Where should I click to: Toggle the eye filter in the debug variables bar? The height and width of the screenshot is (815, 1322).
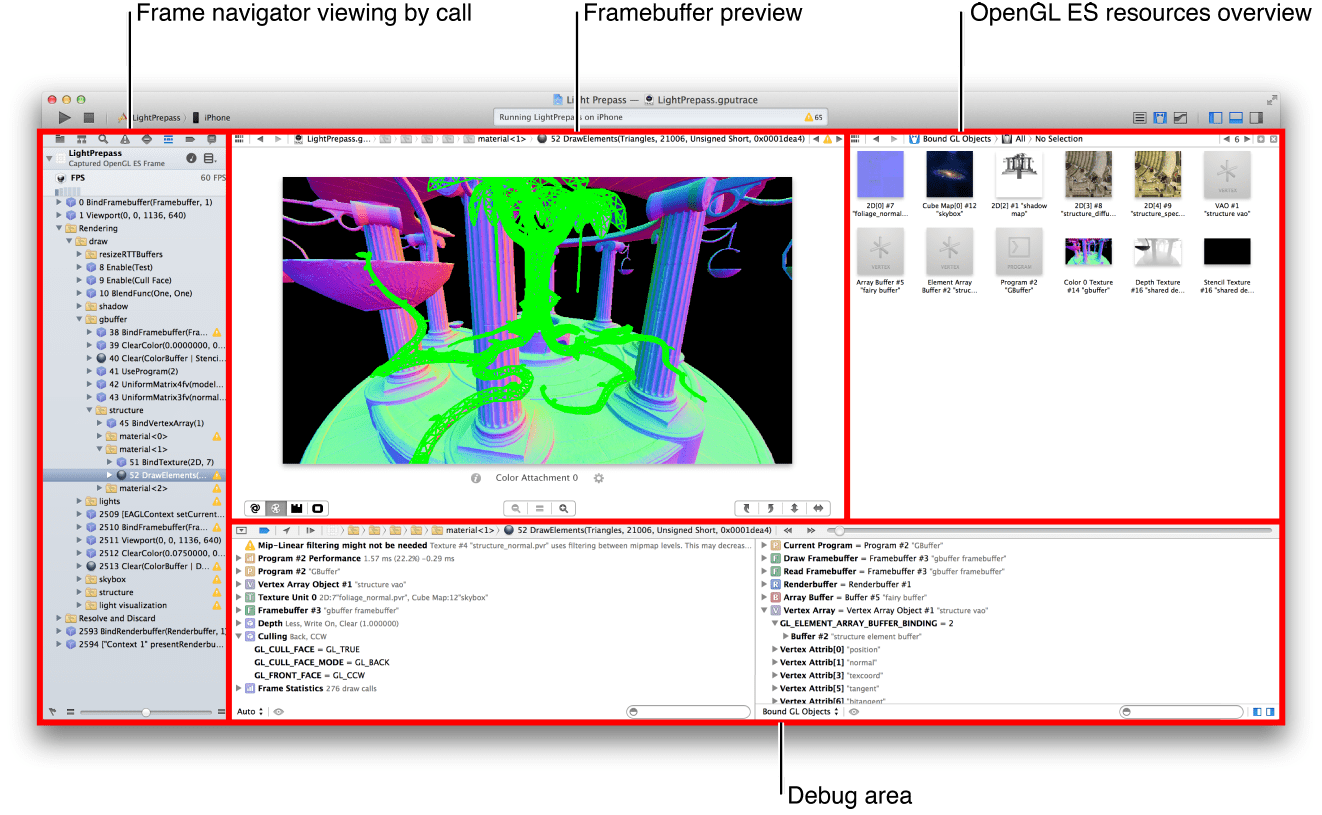coord(280,711)
